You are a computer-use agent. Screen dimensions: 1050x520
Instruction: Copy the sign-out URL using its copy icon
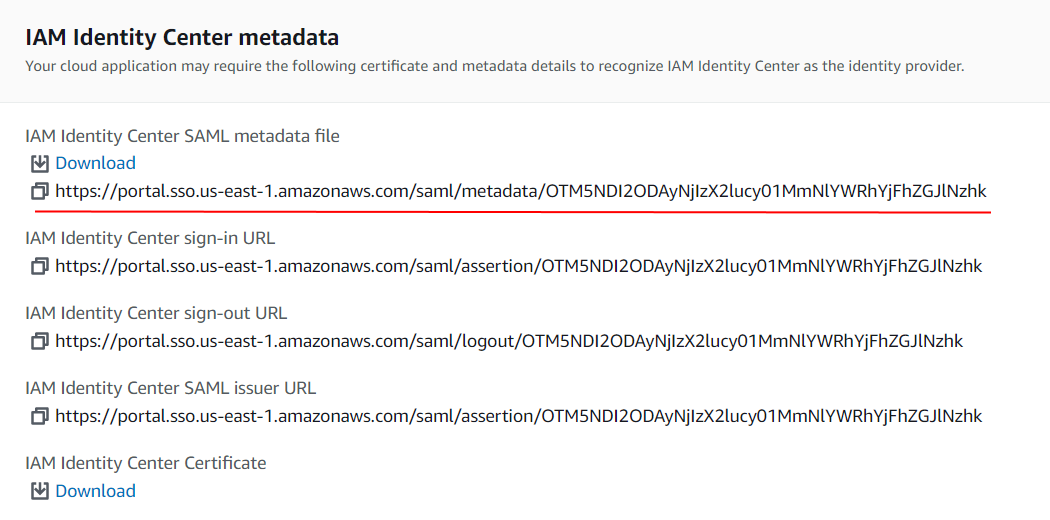coord(40,341)
